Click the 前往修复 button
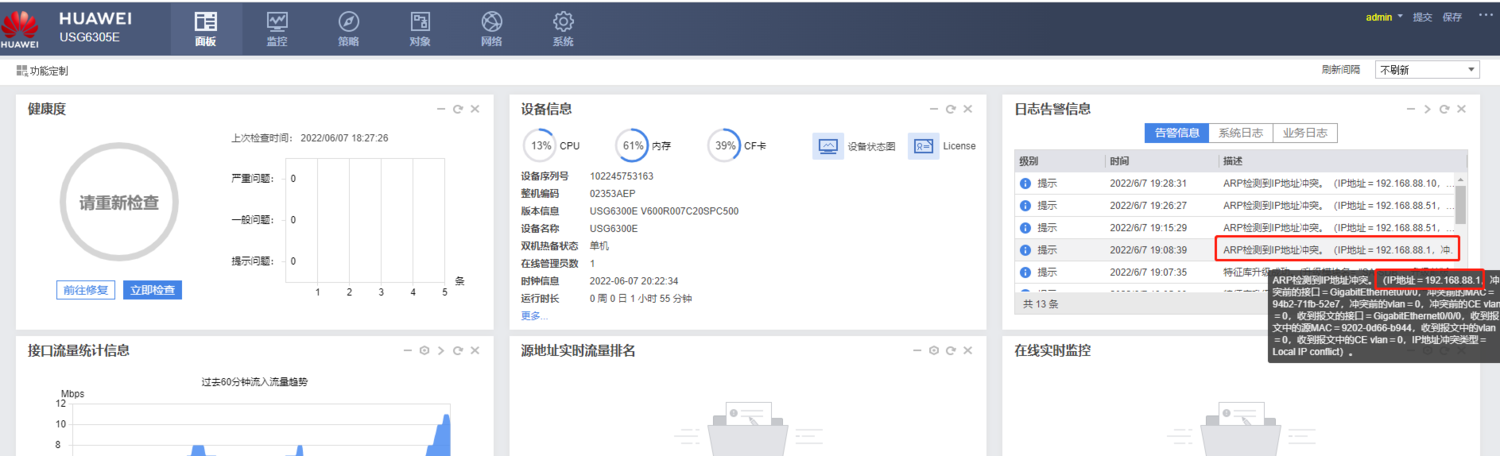The width and height of the screenshot is (1500, 456). click(x=85, y=290)
